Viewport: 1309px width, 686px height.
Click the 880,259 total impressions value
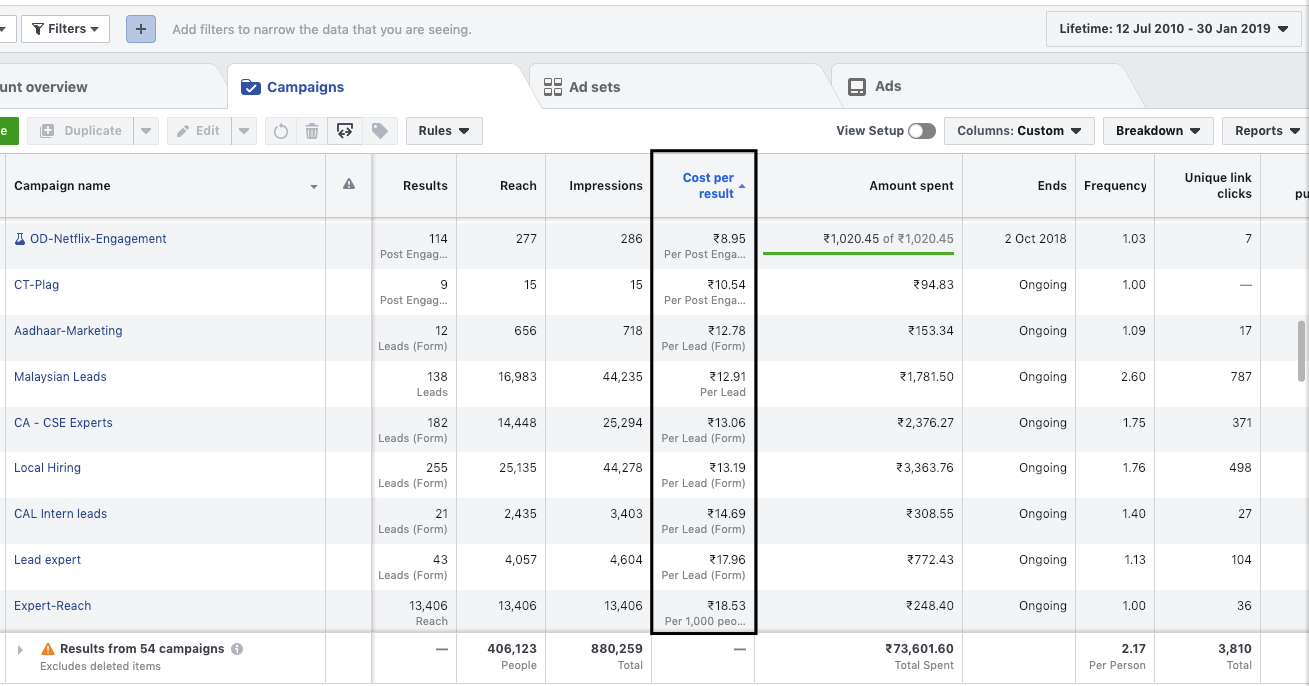(615, 649)
